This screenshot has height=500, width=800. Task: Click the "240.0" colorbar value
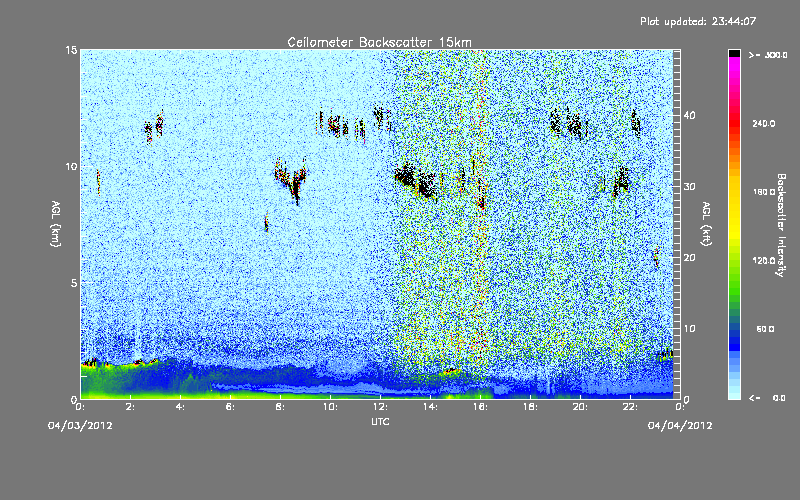point(764,123)
